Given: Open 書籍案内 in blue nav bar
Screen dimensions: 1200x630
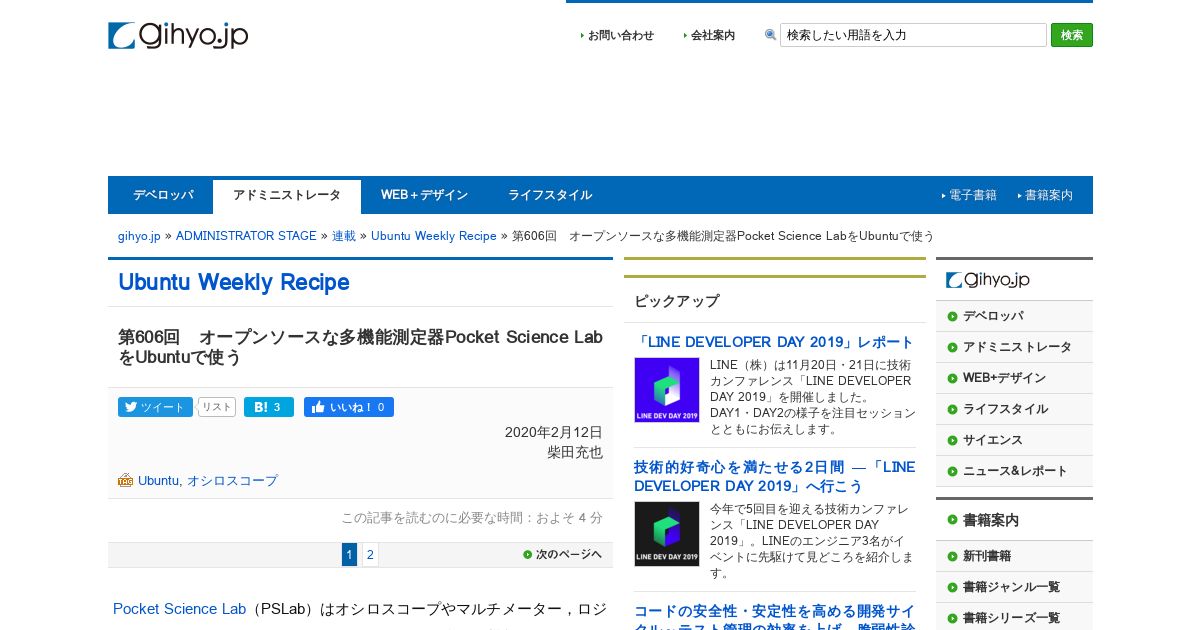Looking at the screenshot, I should [1049, 195].
